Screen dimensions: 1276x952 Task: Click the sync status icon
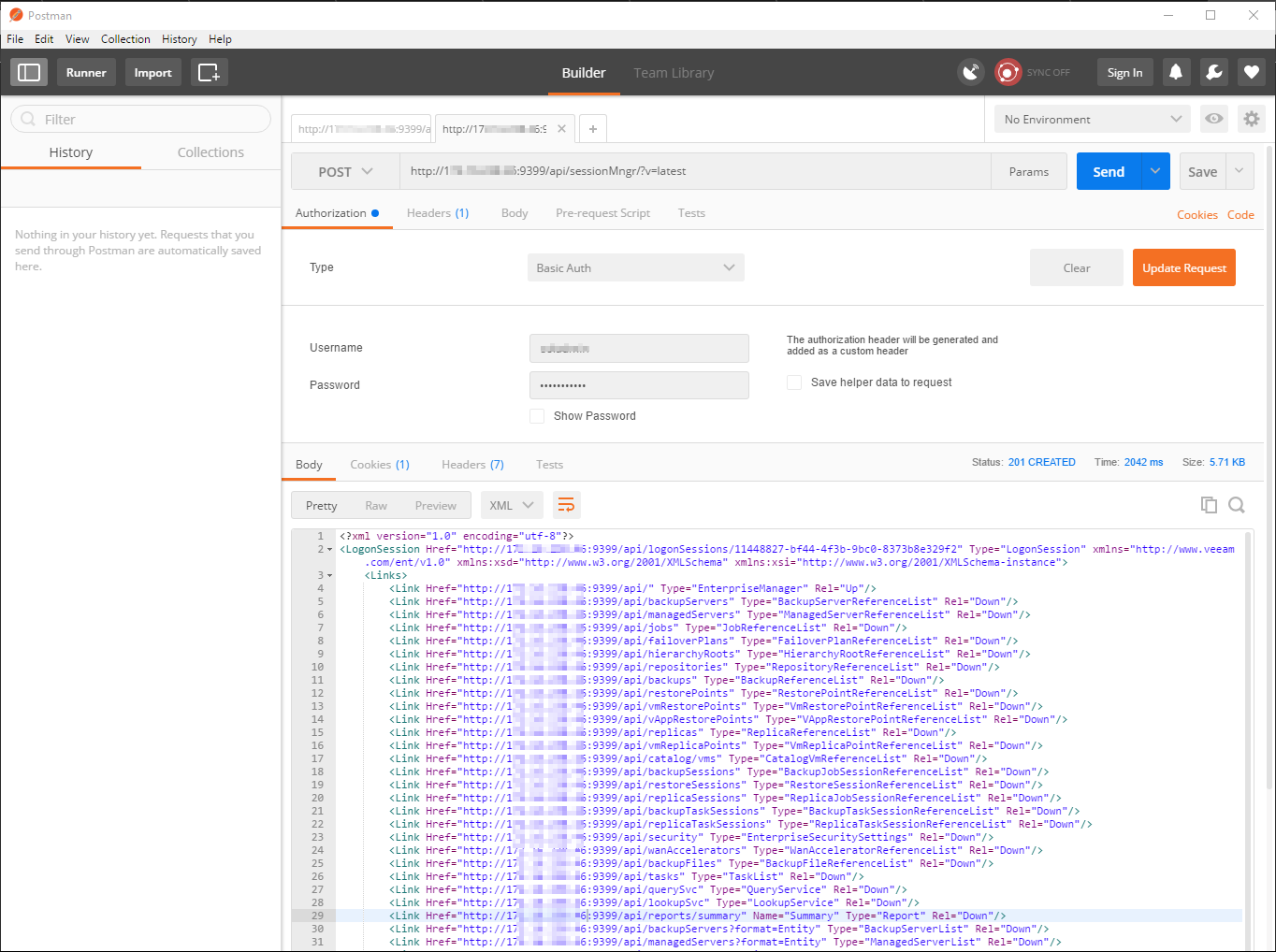click(x=1008, y=72)
